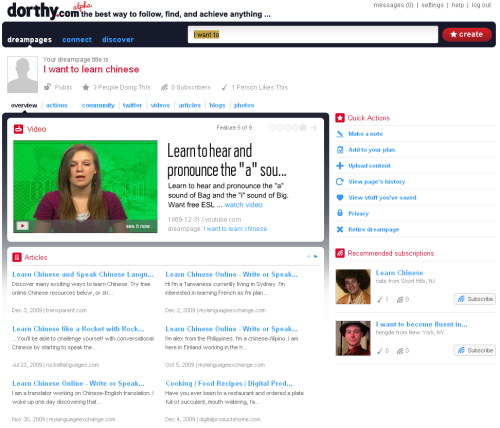The image size is (500, 428).
Task: Open the help link
Action: pyautogui.click(x=458, y=5)
